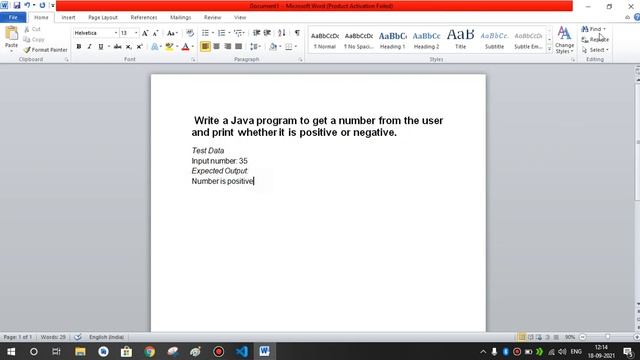Select Align Text Right
This screenshot has width=640, height=360.
click(x=227, y=47)
